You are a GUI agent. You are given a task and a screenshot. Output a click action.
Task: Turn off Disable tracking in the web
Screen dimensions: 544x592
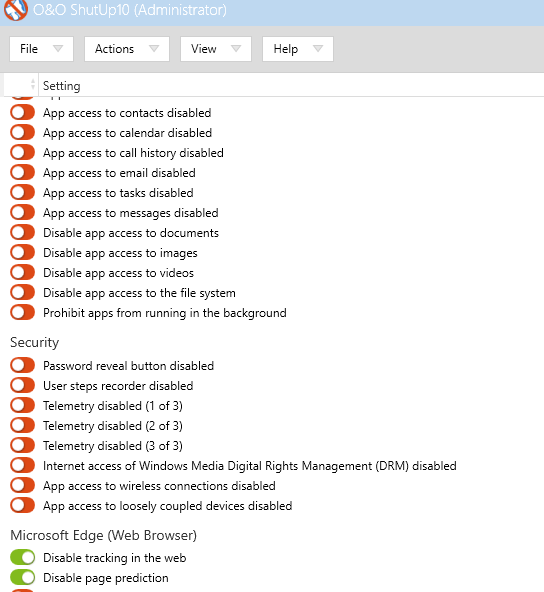click(x=23, y=558)
